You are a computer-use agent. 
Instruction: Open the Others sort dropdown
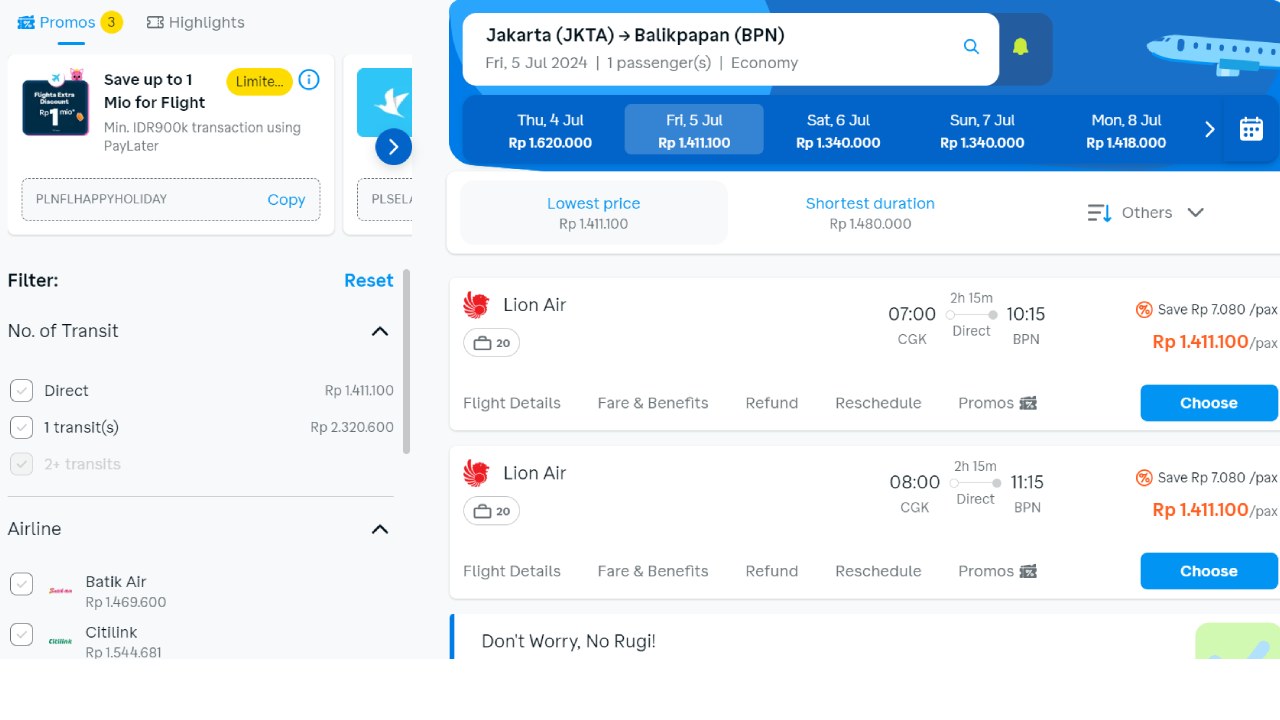(1146, 213)
